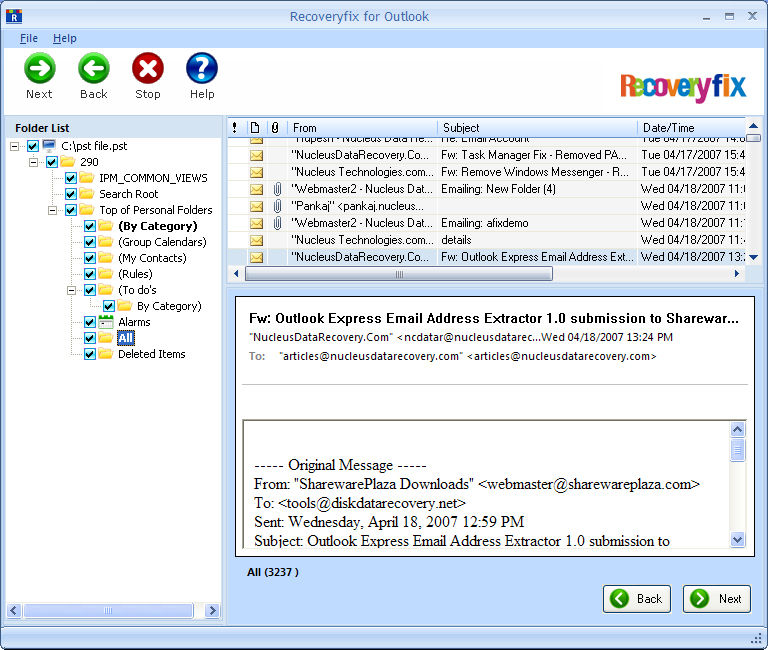Click envelope icon of Remove Windows Messenger email
This screenshot has height=650, width=768.
coord(256,172)
